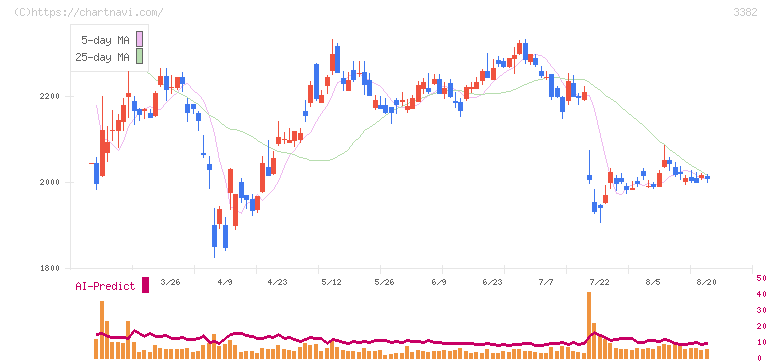Select the 5/12 date axis label

pyautogui.click(x=331, y=282)
